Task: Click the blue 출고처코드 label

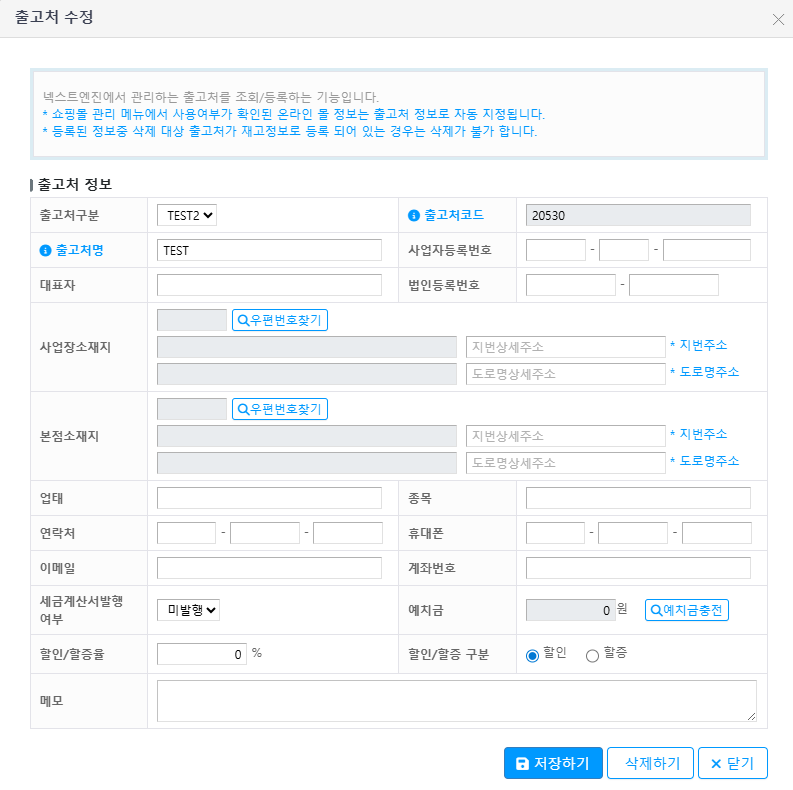Action: click(x=454, y=215)
